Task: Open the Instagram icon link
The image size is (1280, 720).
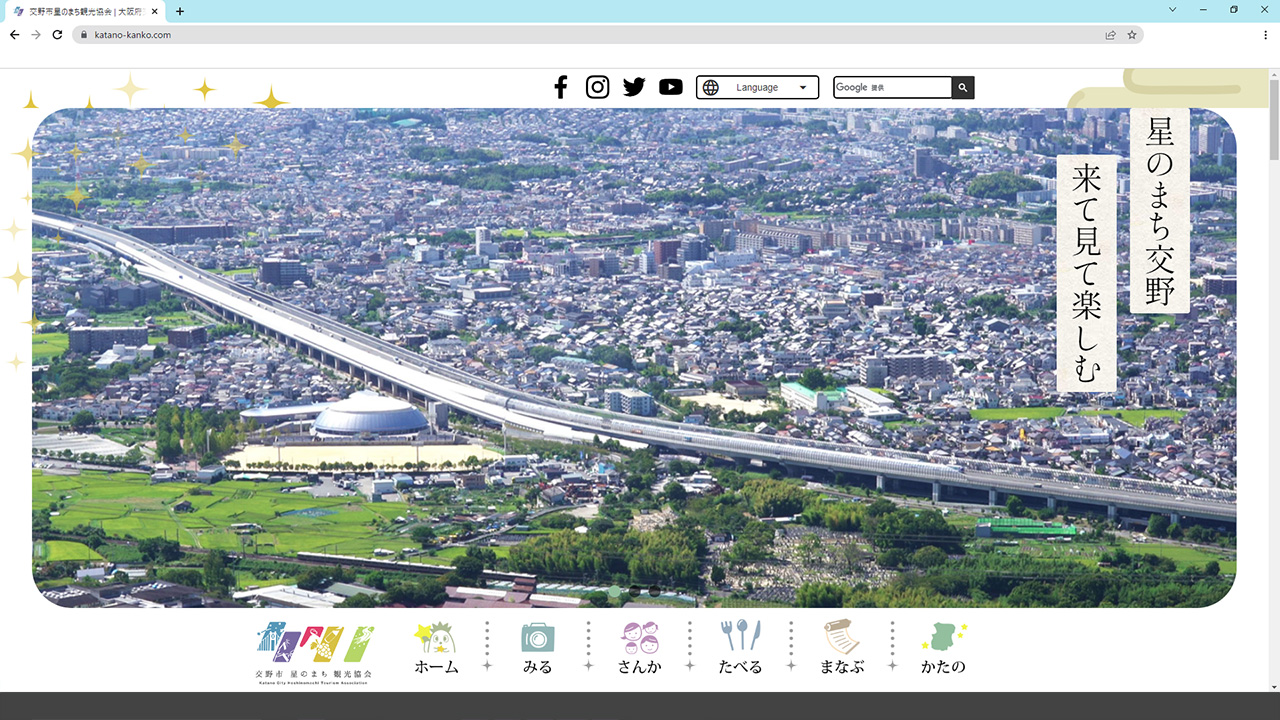Action: tap(597, 87)
